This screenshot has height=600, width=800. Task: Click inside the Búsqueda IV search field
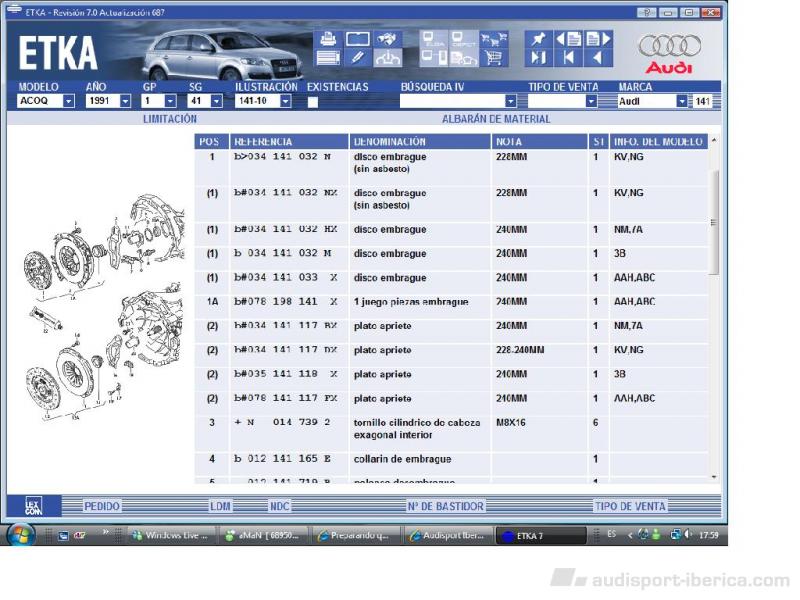(x=453, y=101)
